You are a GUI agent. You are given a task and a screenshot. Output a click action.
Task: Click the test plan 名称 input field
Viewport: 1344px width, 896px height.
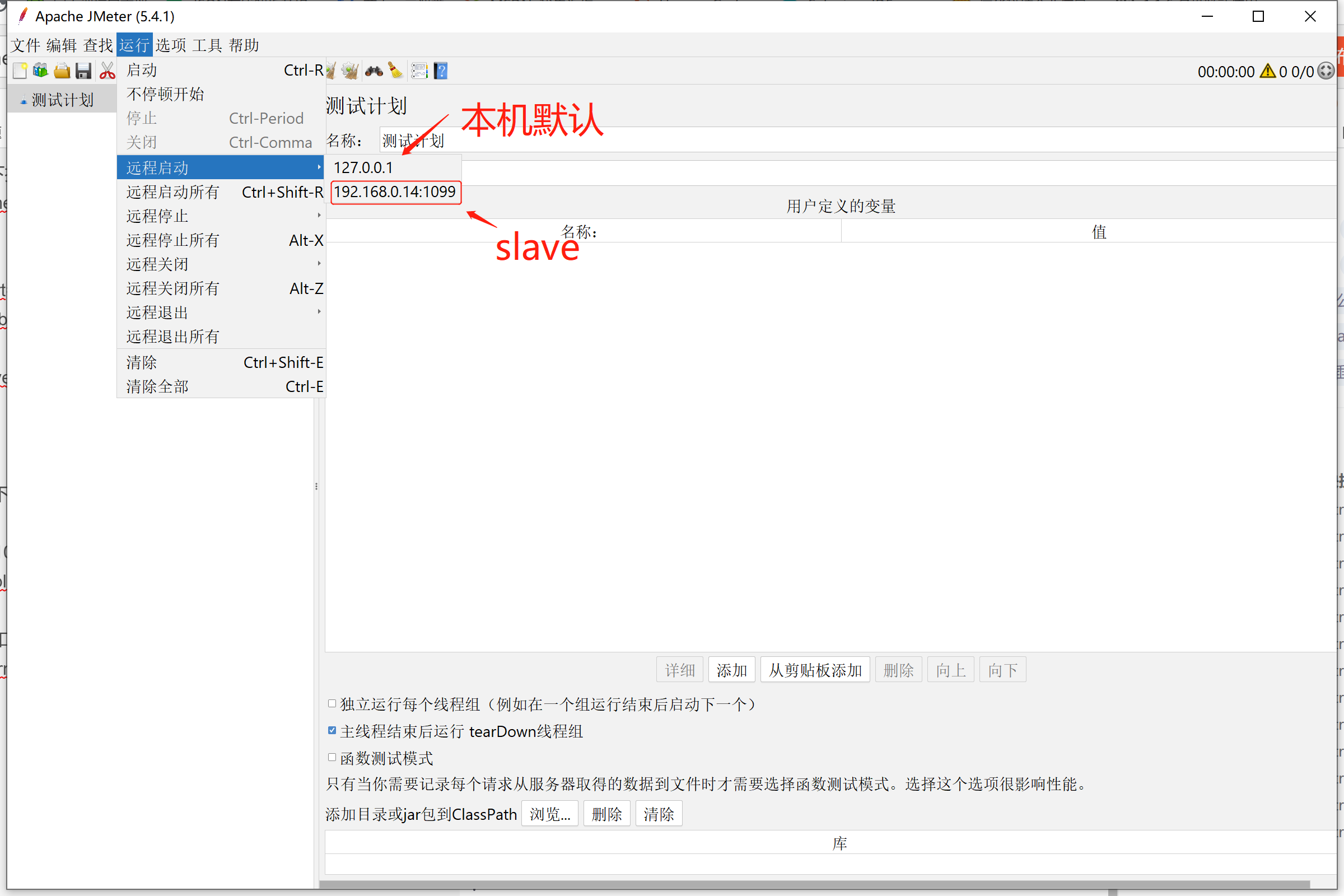[x=857, y=140]
